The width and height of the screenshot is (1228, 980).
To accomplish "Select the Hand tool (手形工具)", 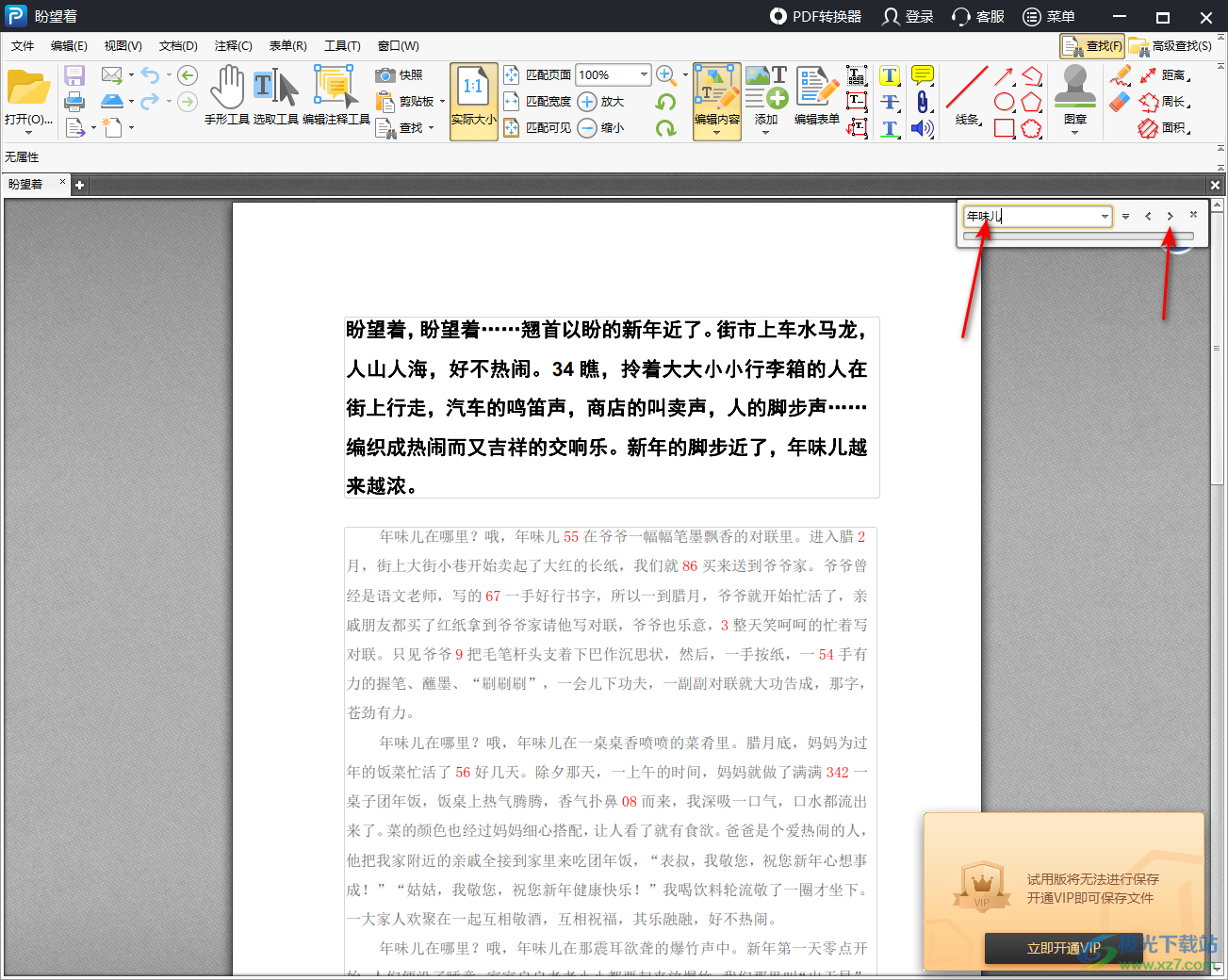I will tap(226, 94).
